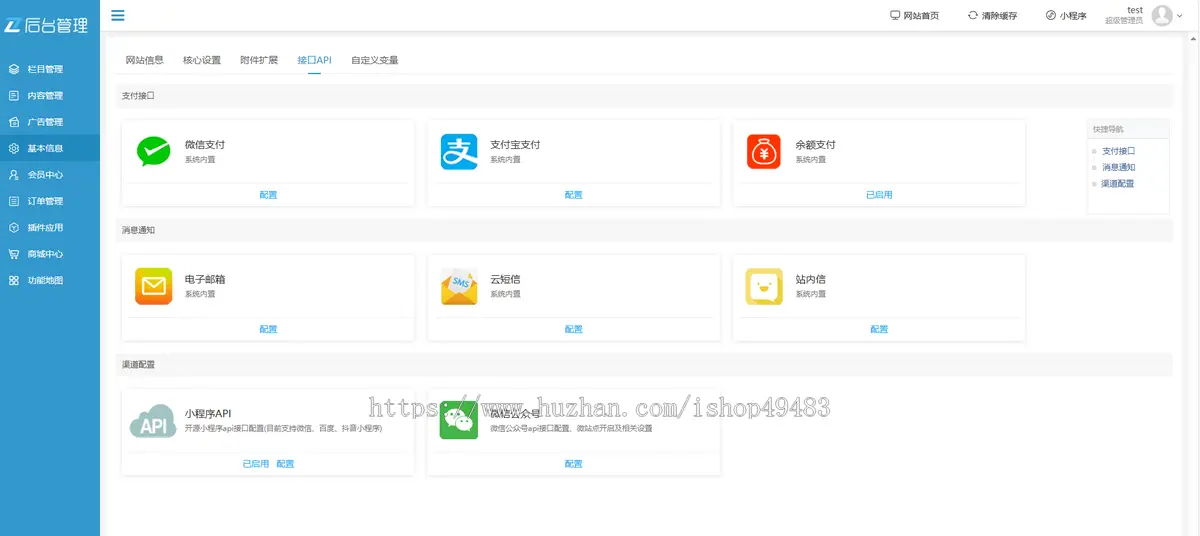Click 配置 under 支付宝支付
1200x536 pixels.
[x=573, y=195]
